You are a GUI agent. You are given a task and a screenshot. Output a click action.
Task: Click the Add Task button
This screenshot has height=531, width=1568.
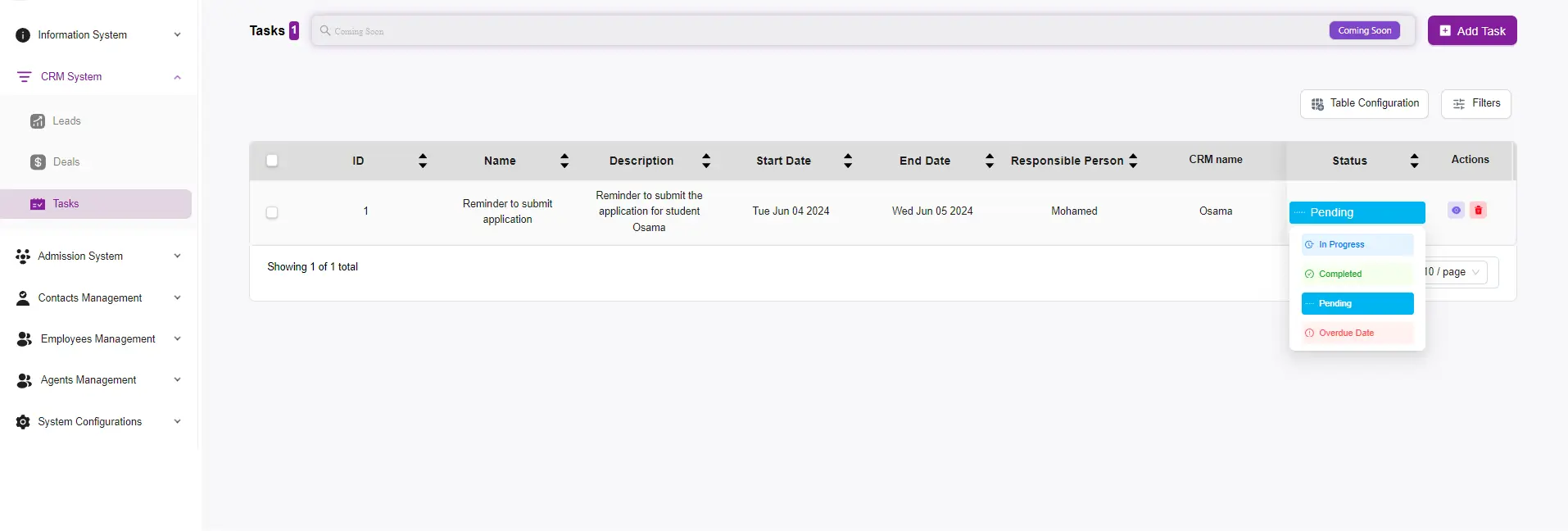1471,31
